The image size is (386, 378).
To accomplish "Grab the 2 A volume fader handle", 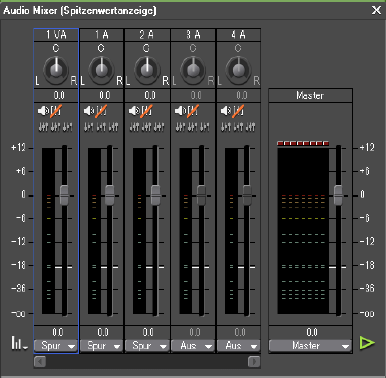I will click(155, 195).
